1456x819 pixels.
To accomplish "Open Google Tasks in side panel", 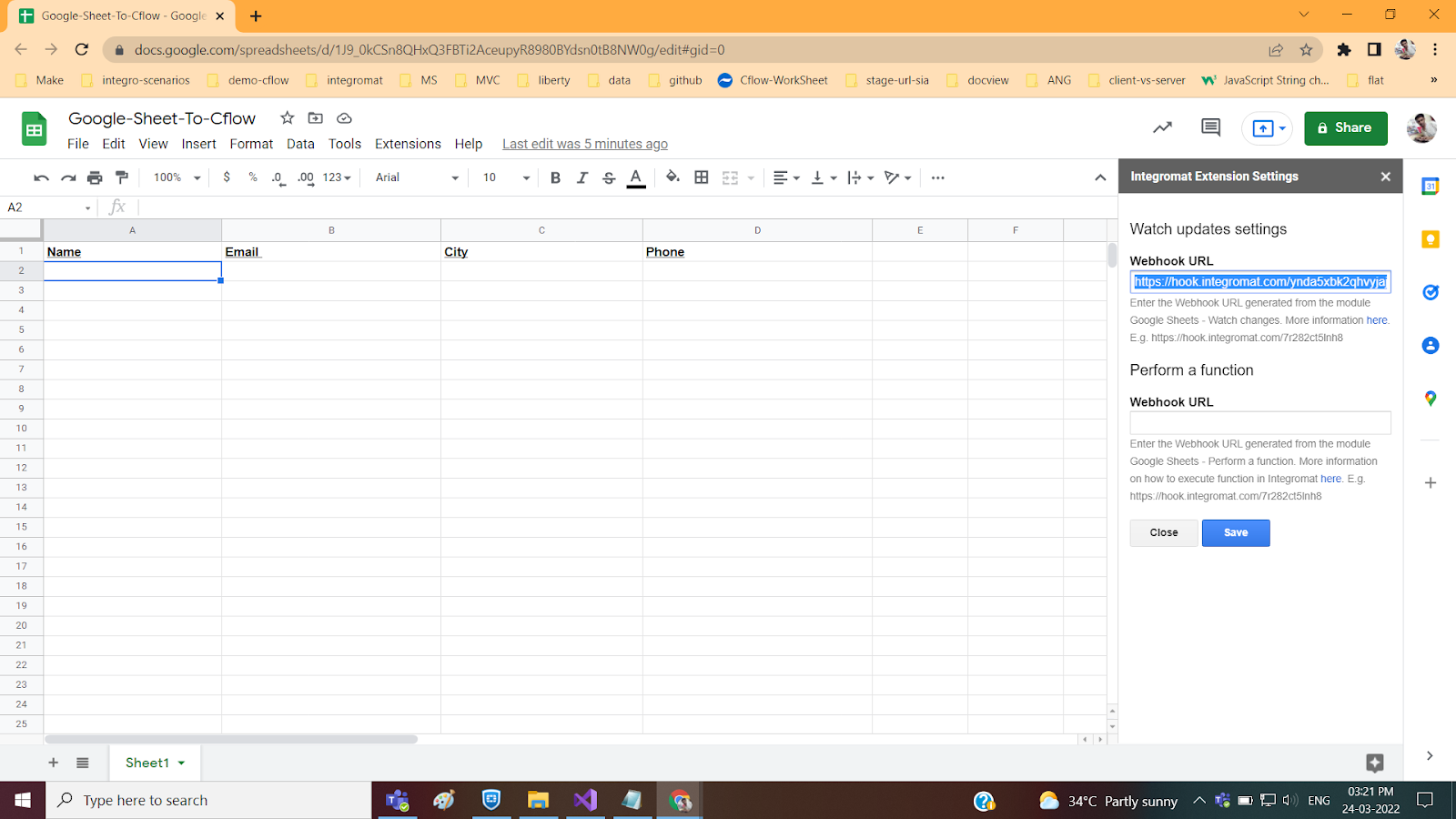I will [x=1431, y=292].
